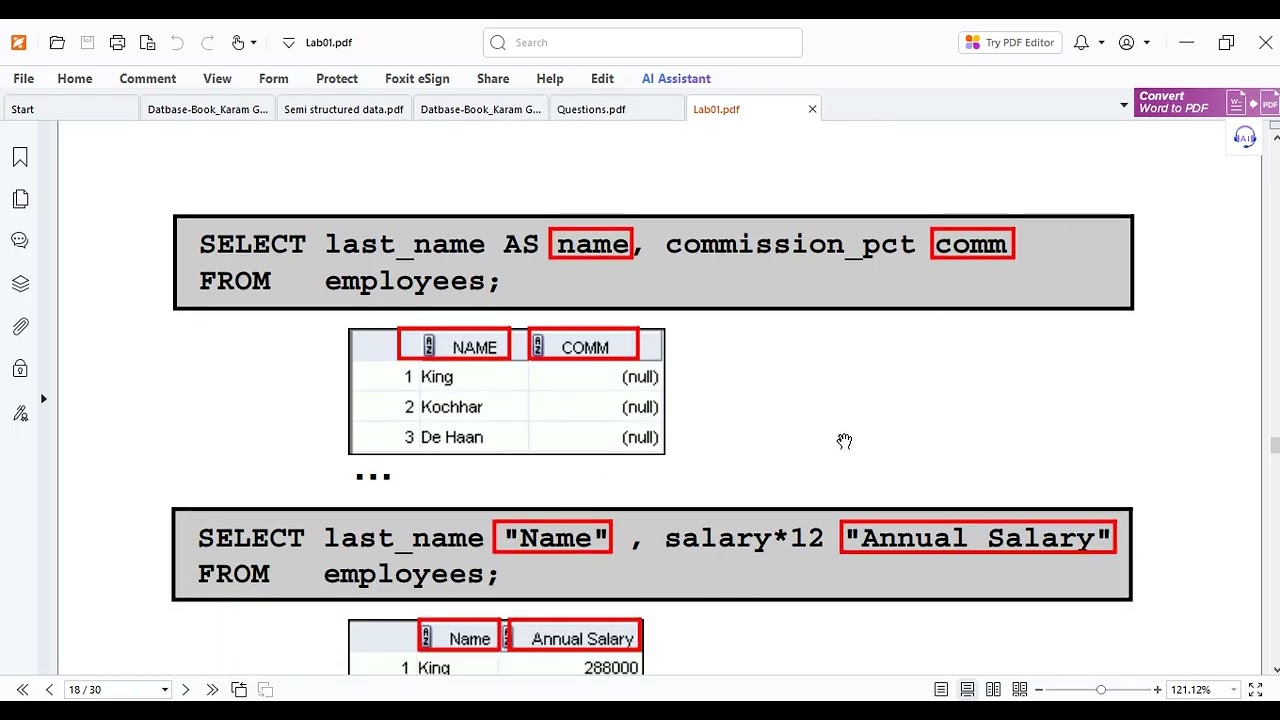Screen dimensions: 1280x720
Task: Open the Layers panel
Action: click(20, 284)
